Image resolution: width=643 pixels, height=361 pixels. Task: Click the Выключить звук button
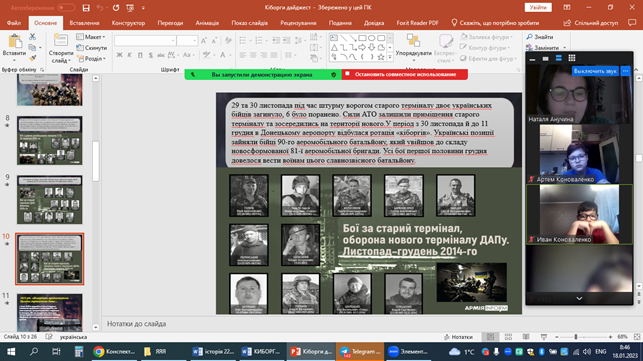coord(595,71)
